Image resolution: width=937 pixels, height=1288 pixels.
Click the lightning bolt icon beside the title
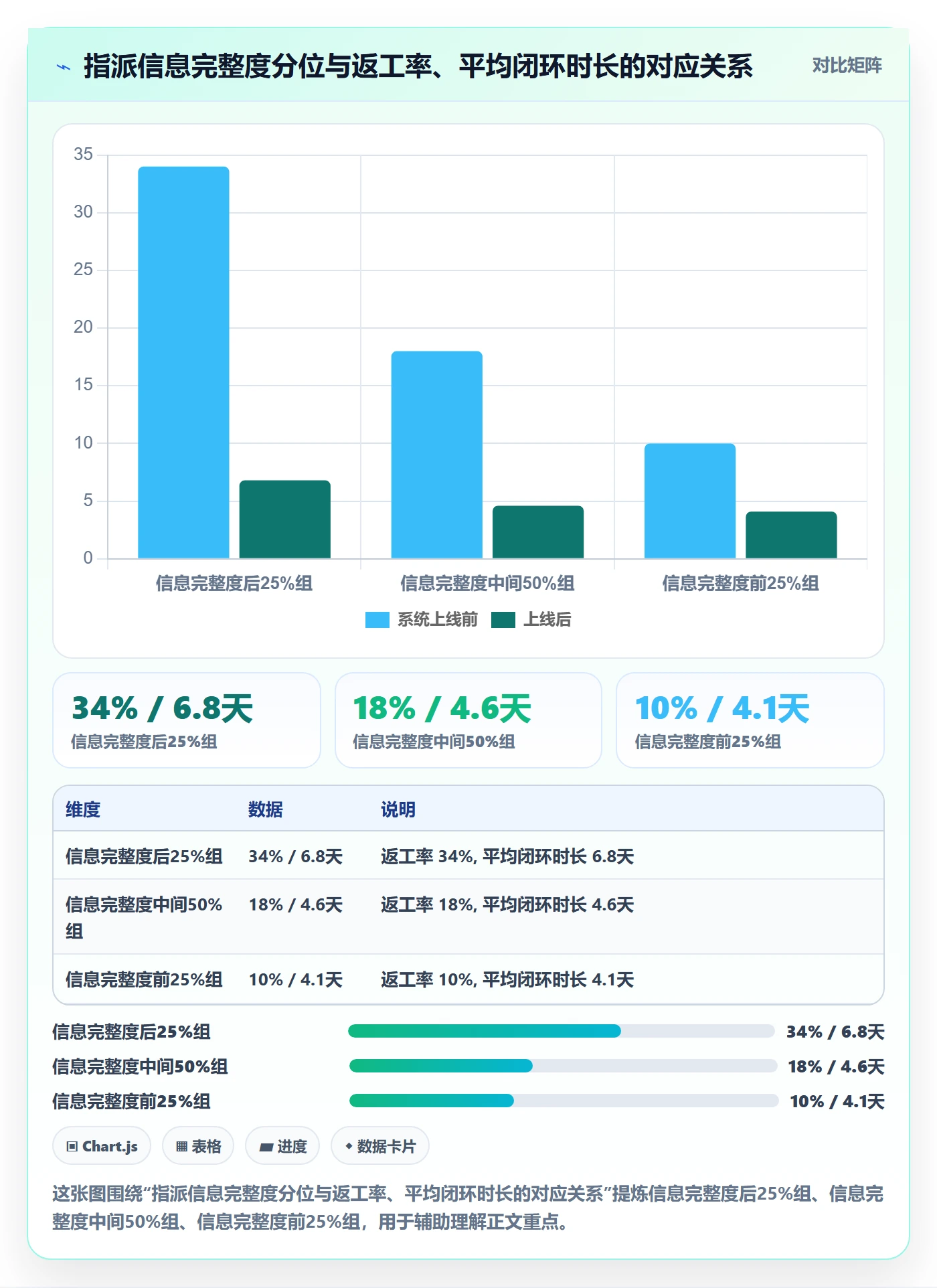tap(64, 66)
